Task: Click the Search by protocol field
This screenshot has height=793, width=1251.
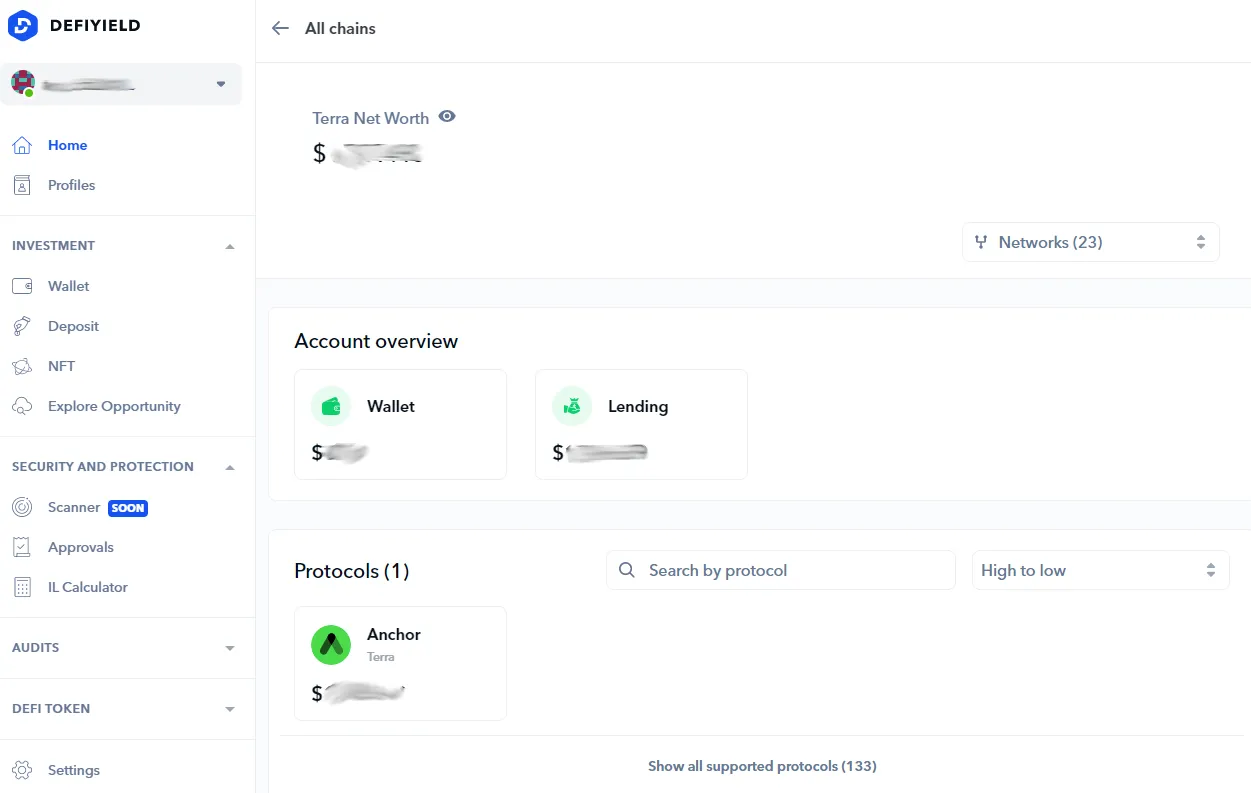Action: (x=781, y=570)
